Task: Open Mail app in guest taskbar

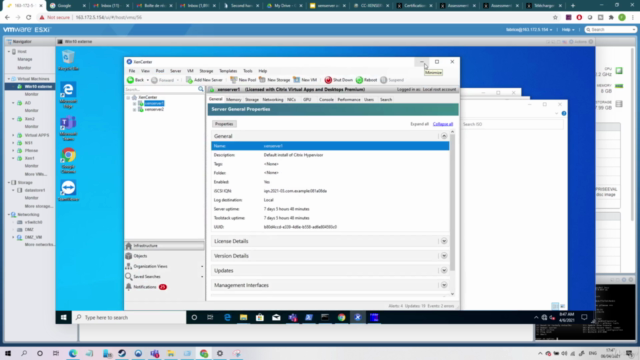Action: (276, 318)
